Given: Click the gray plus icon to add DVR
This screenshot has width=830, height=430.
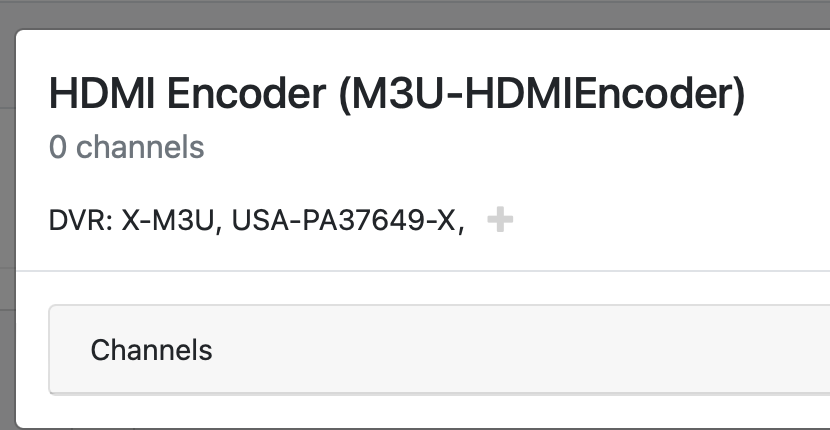Looking at the screenshot, I should pos(499,220).
